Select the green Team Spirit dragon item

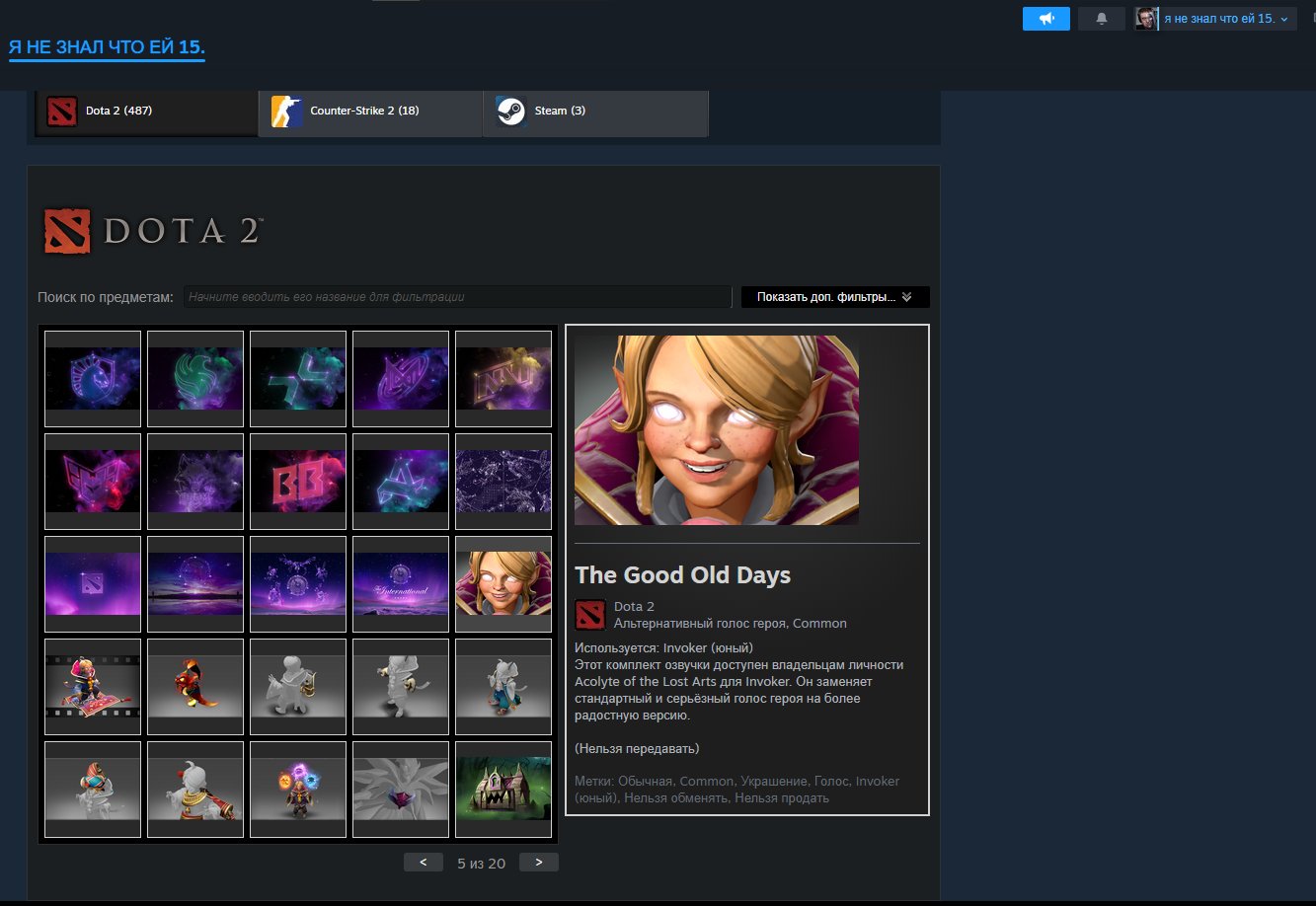coord(195,379)
